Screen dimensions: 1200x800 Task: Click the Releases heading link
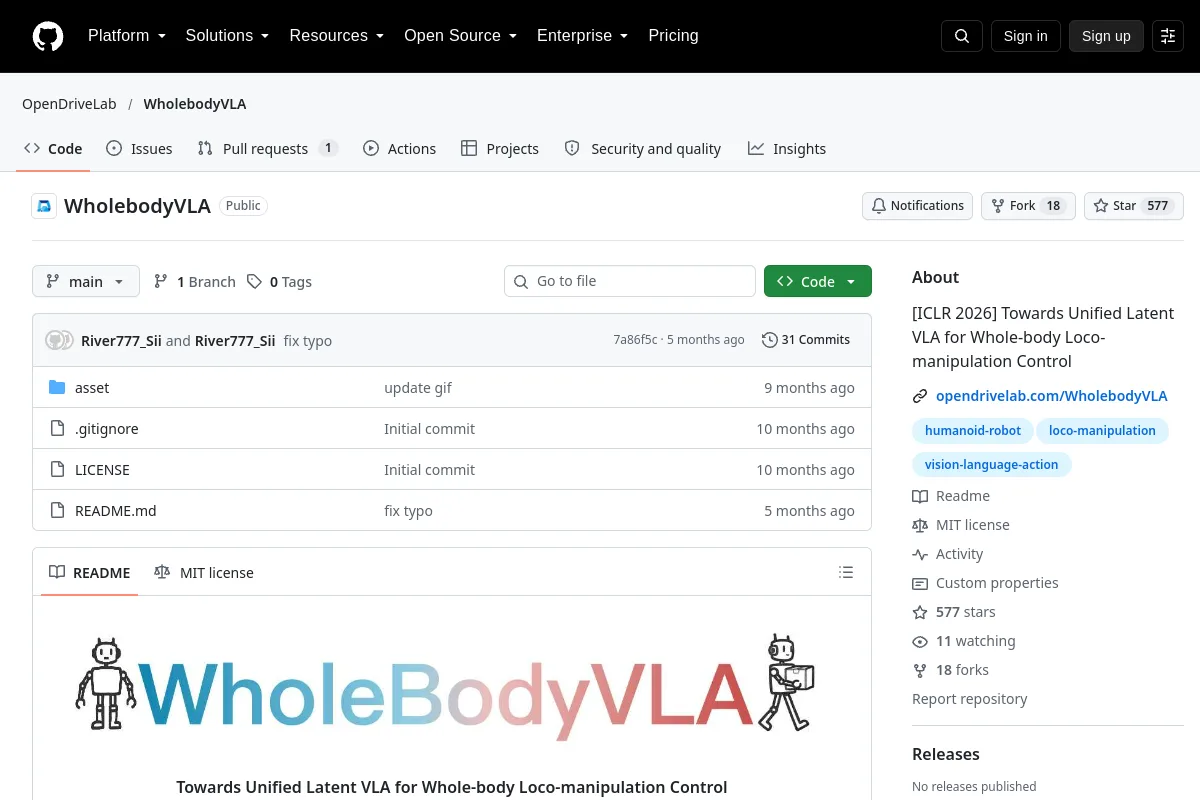(x=945, y=755)
